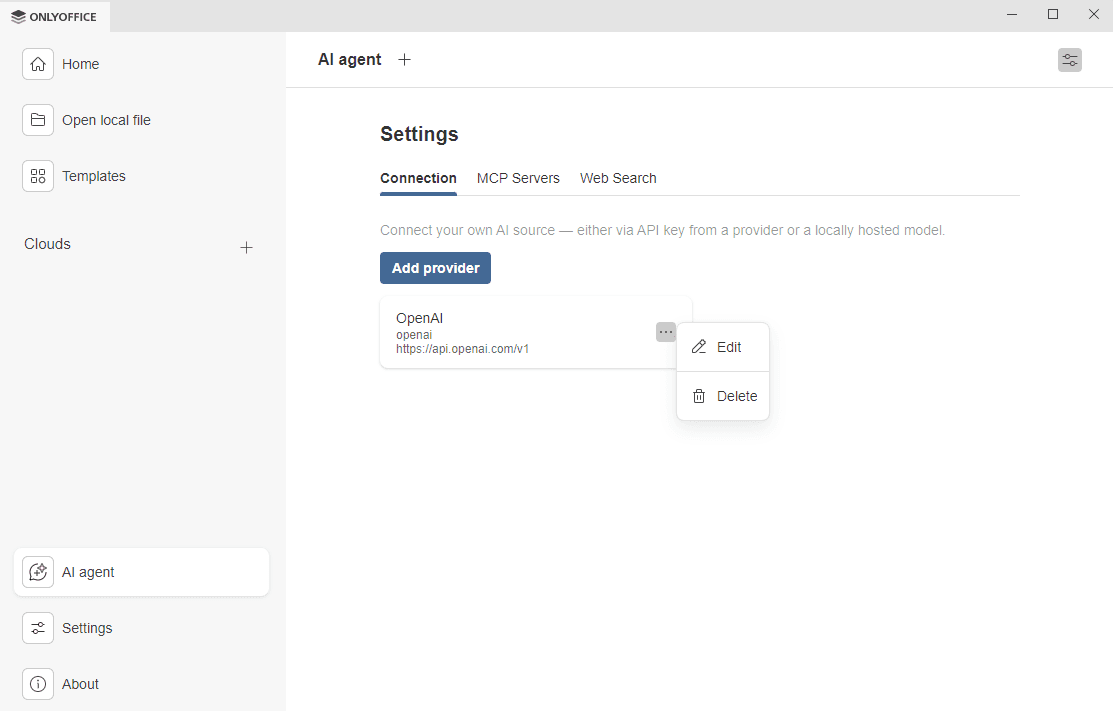Choose Delete from the context menu
This screenshot has height=711, width=1113.
pos(735,396)
